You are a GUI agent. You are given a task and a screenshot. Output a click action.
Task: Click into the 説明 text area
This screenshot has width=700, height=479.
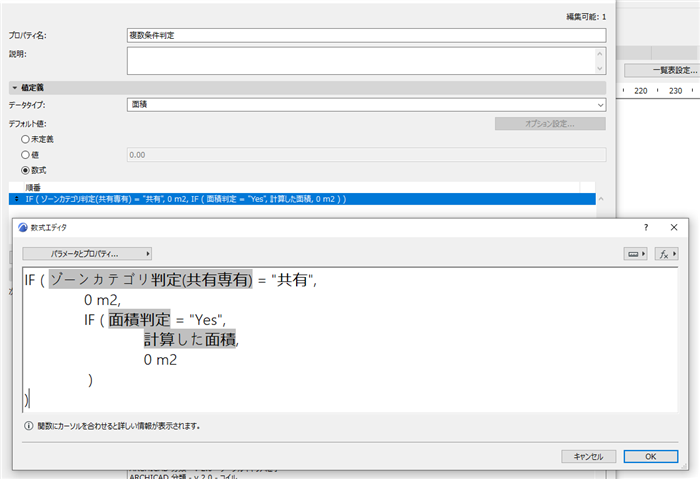tap(361, 61)
